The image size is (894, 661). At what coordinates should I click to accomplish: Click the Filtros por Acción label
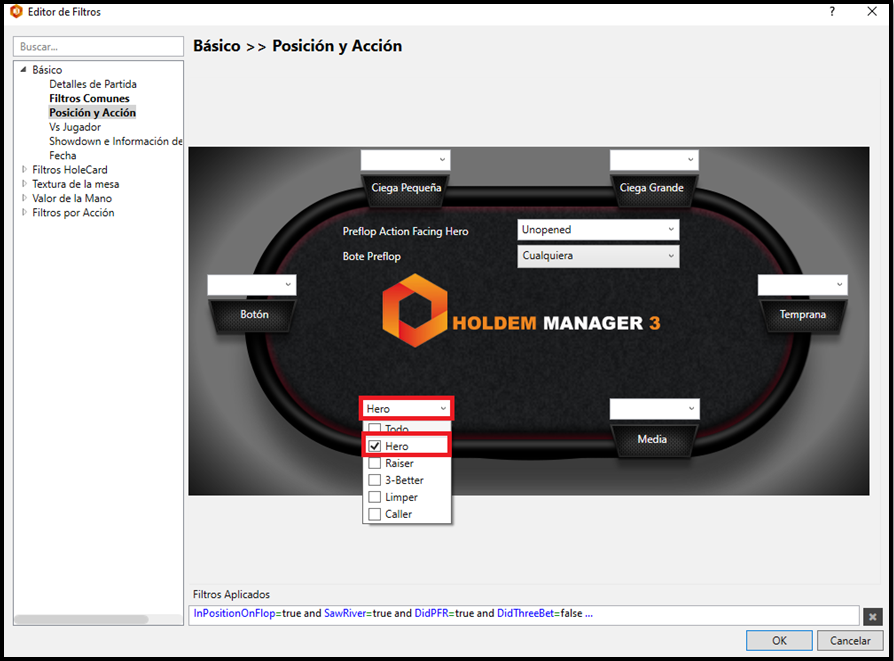coord(73,212)
